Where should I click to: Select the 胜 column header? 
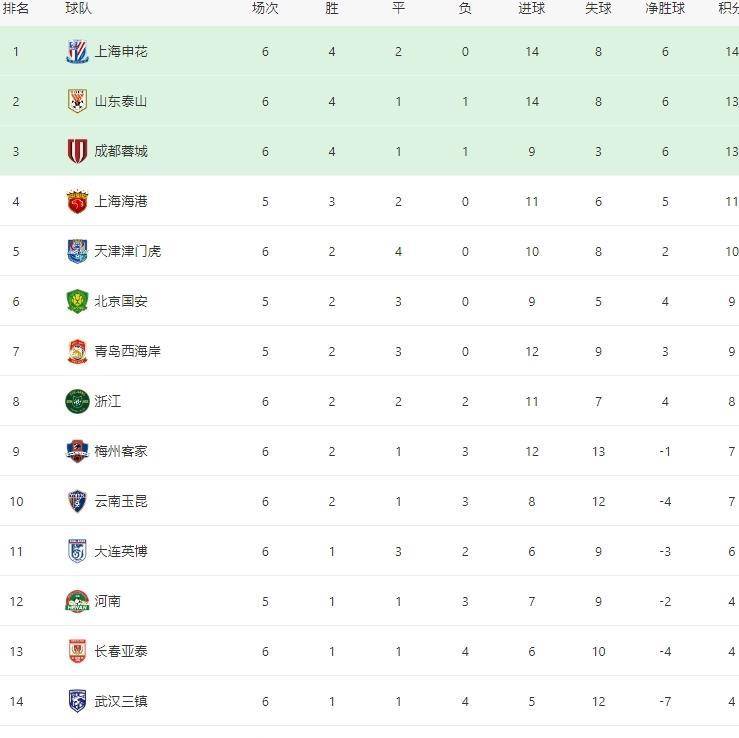(332, 8)
